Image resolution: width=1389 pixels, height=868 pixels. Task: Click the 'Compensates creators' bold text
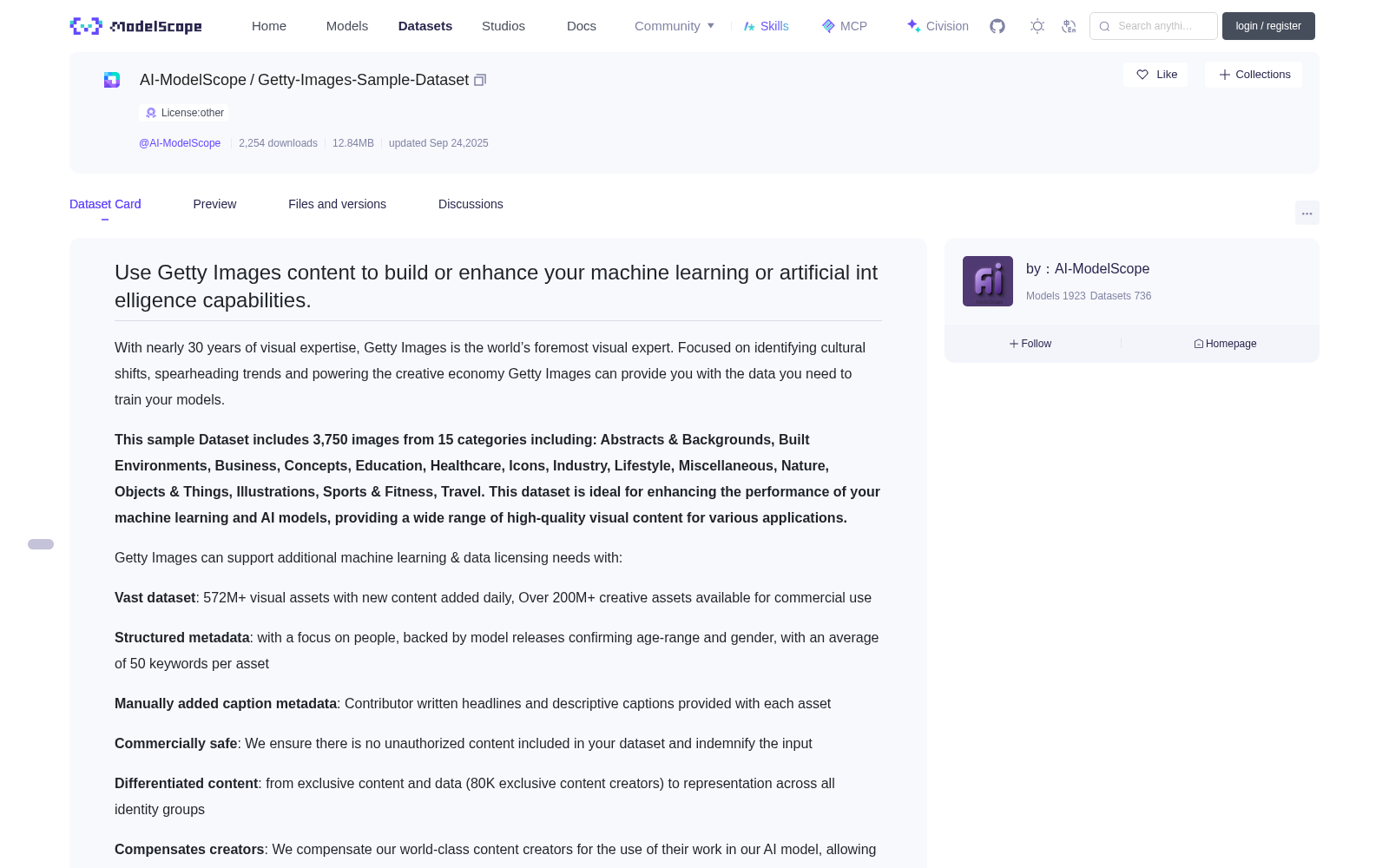point(189,849)
